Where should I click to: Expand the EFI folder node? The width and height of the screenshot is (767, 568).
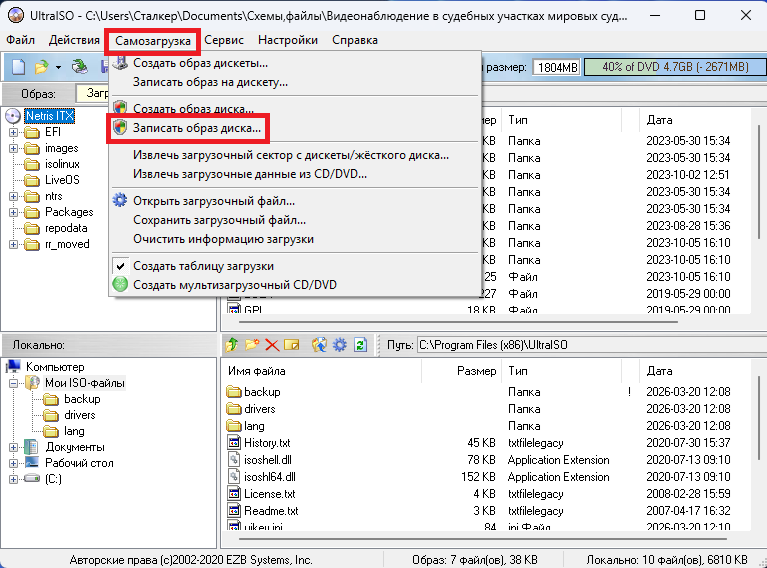pyautogui.click(x=13, y=132)
